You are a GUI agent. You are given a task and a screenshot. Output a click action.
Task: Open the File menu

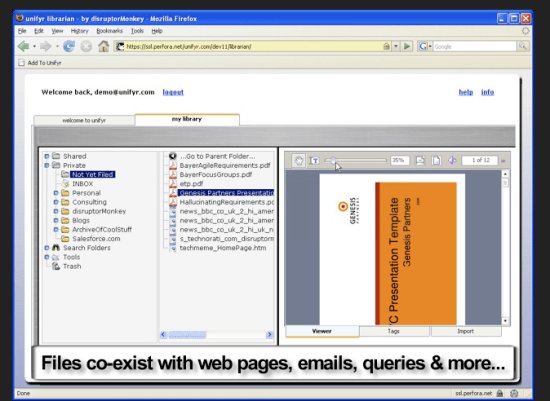[22, 31]
